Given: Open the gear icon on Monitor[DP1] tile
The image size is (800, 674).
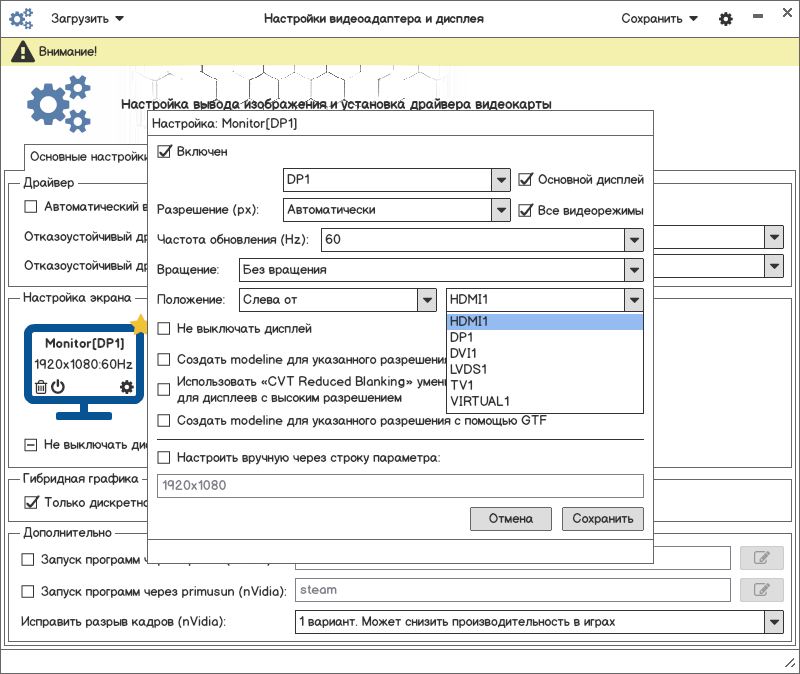Looking at the screenshot, I should coord(127,387).
